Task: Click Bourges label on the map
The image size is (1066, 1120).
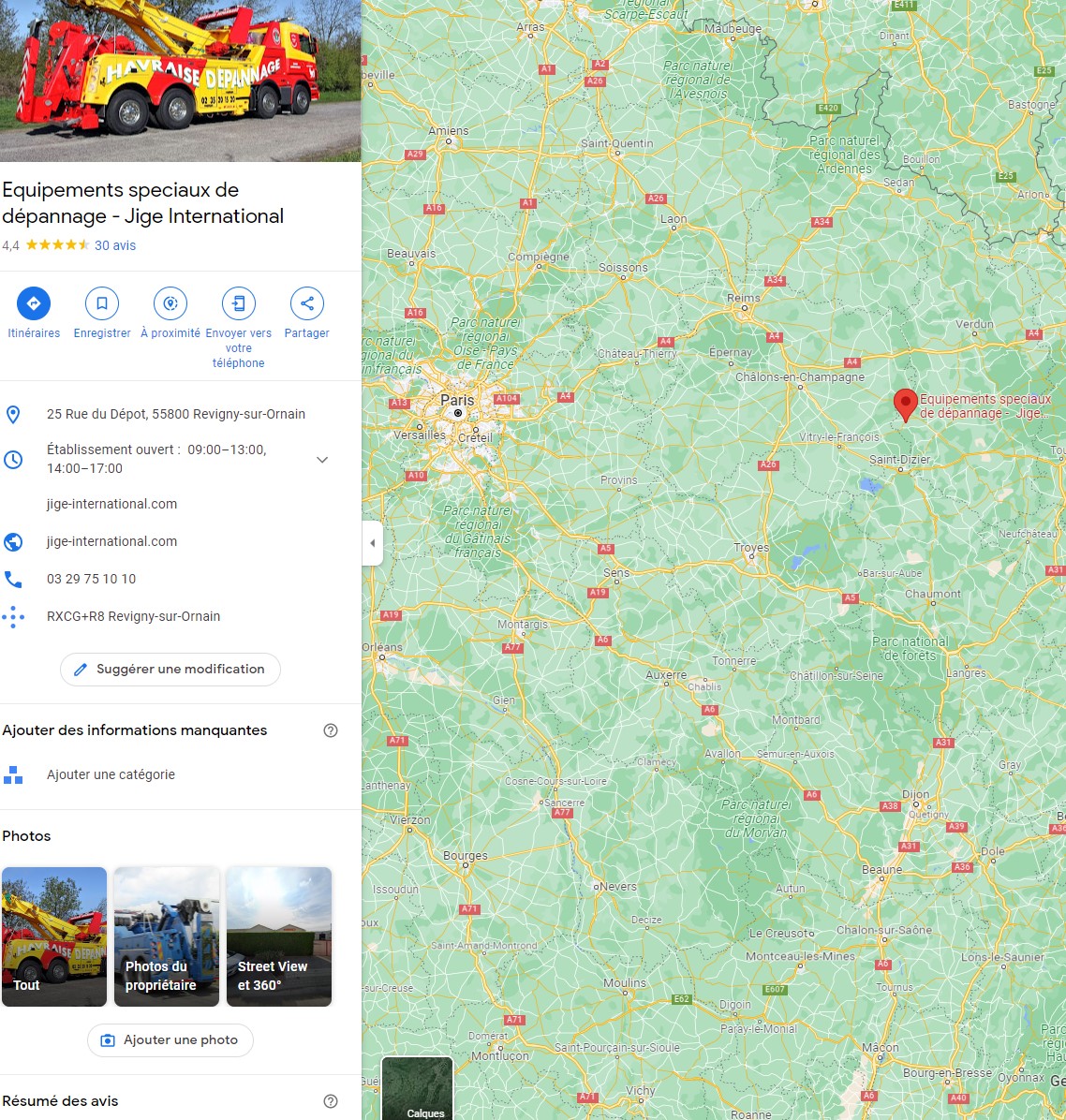Action: click(466, 856)
